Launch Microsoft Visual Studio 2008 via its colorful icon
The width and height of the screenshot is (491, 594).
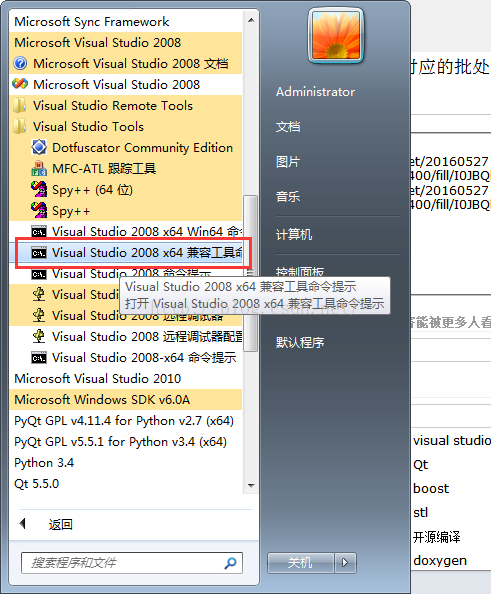coord(20,84)
